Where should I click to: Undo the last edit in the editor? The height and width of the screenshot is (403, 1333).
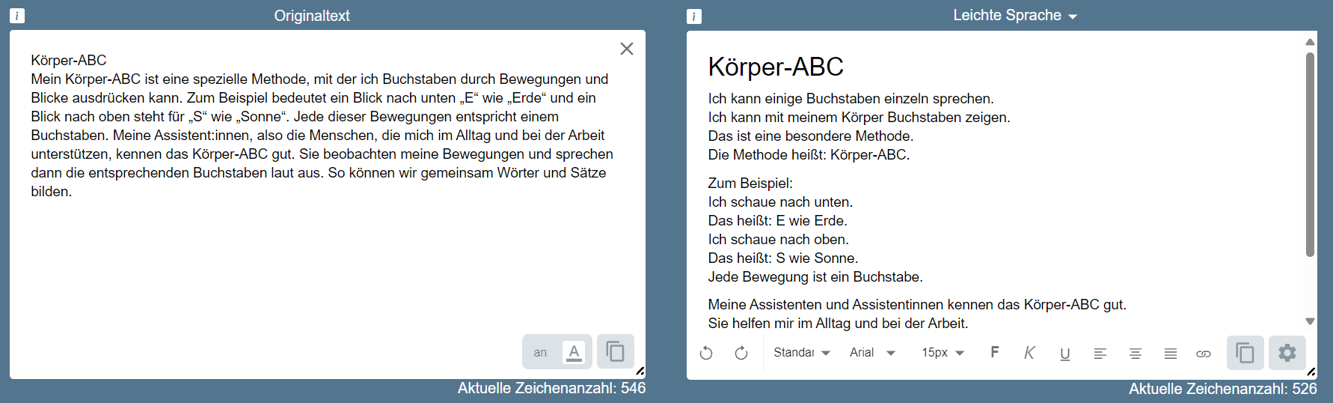tap(706, 353)
